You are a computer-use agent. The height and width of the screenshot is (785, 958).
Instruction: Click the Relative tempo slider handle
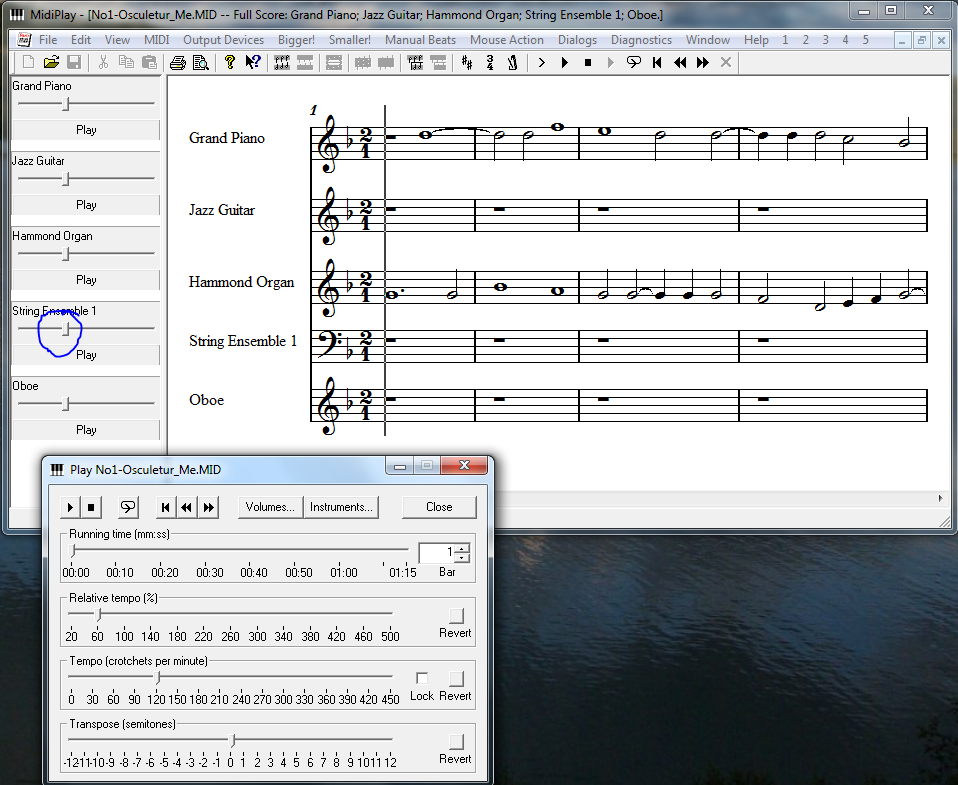(x=98, y=614)
